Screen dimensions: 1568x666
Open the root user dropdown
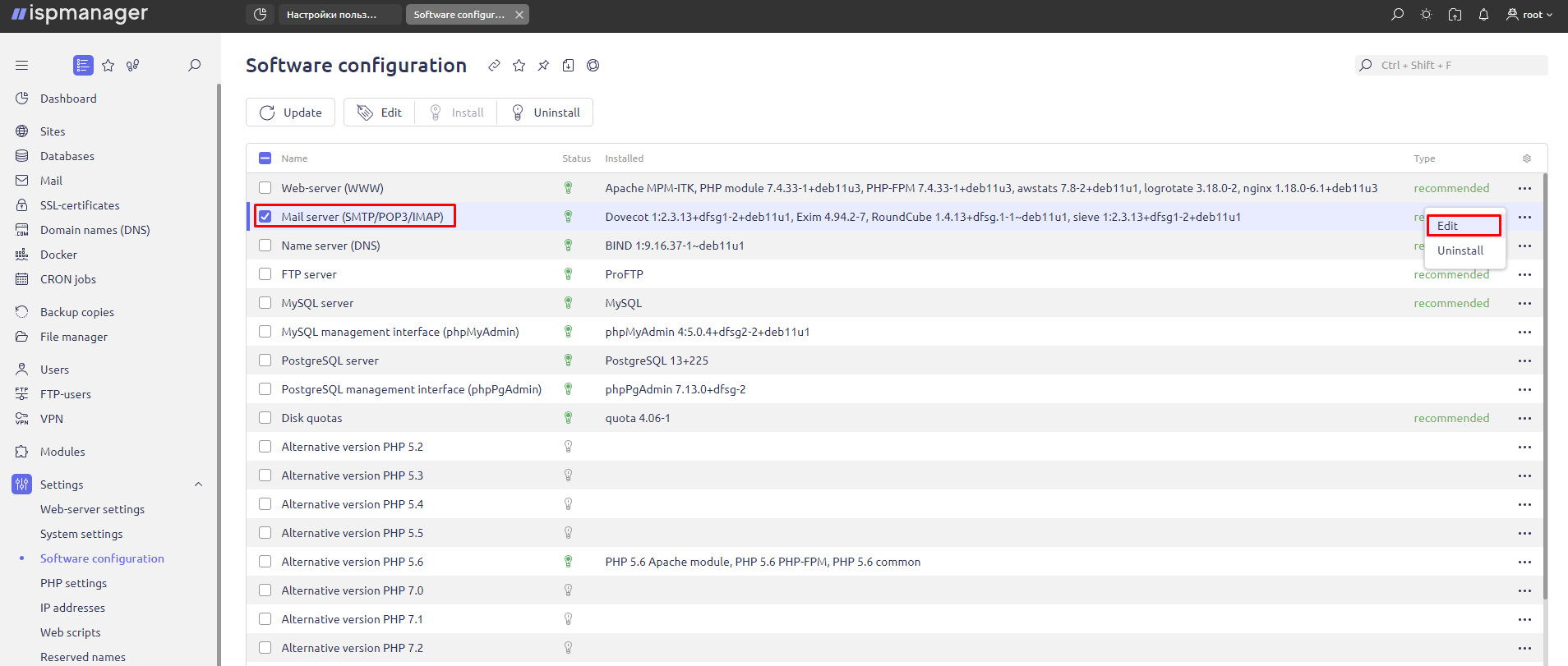(x=1529, y=15)
